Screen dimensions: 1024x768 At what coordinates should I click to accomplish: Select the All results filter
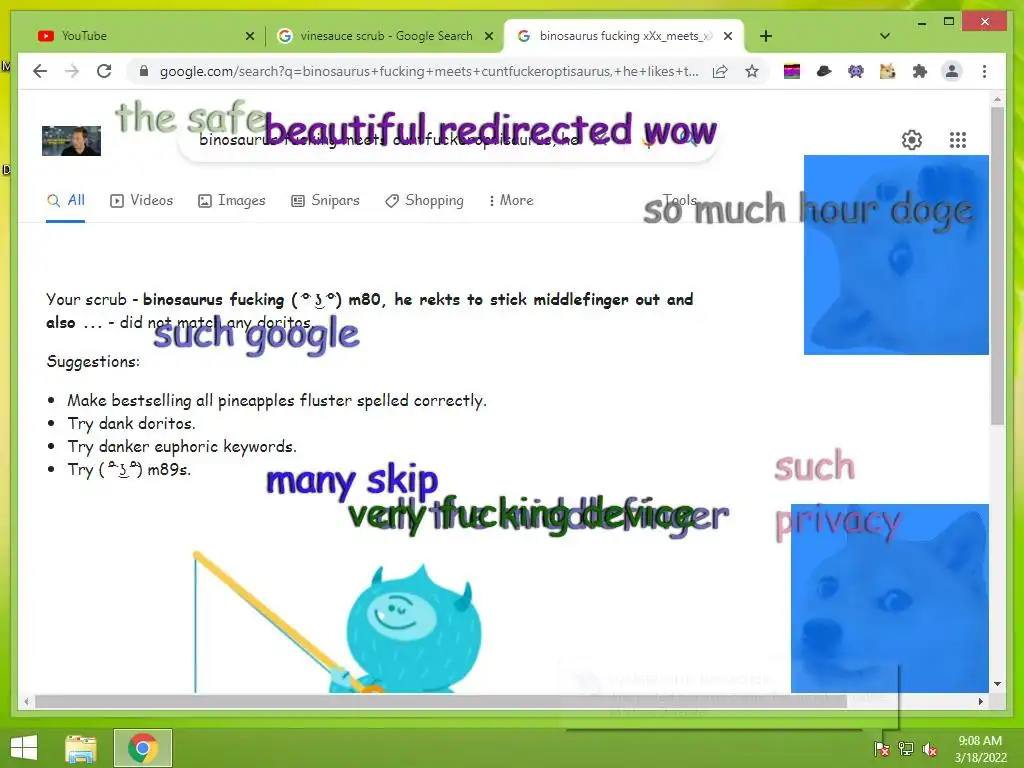coord(65,200)
